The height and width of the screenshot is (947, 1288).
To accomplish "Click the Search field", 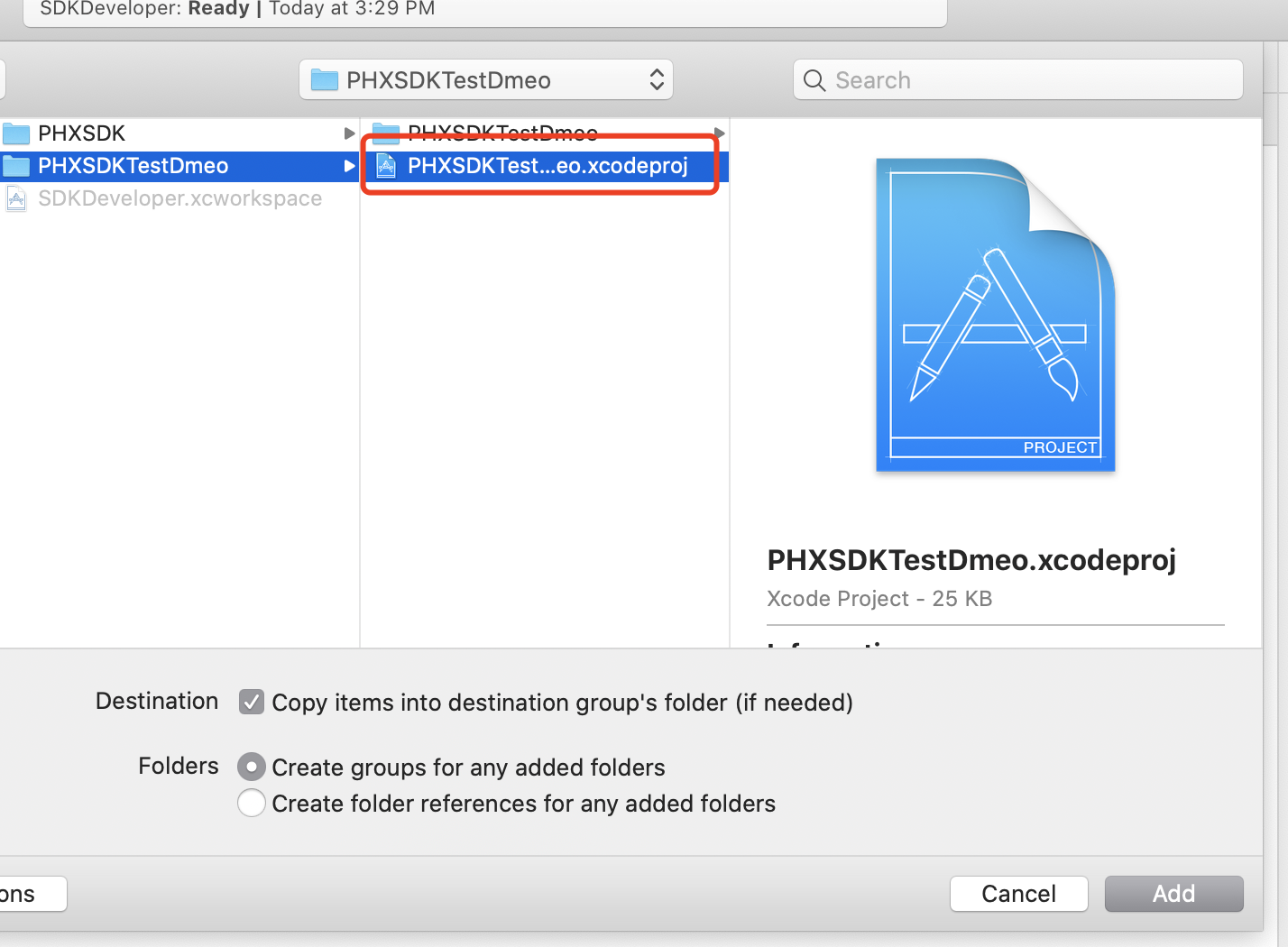I will click(x=1018, y=80).
